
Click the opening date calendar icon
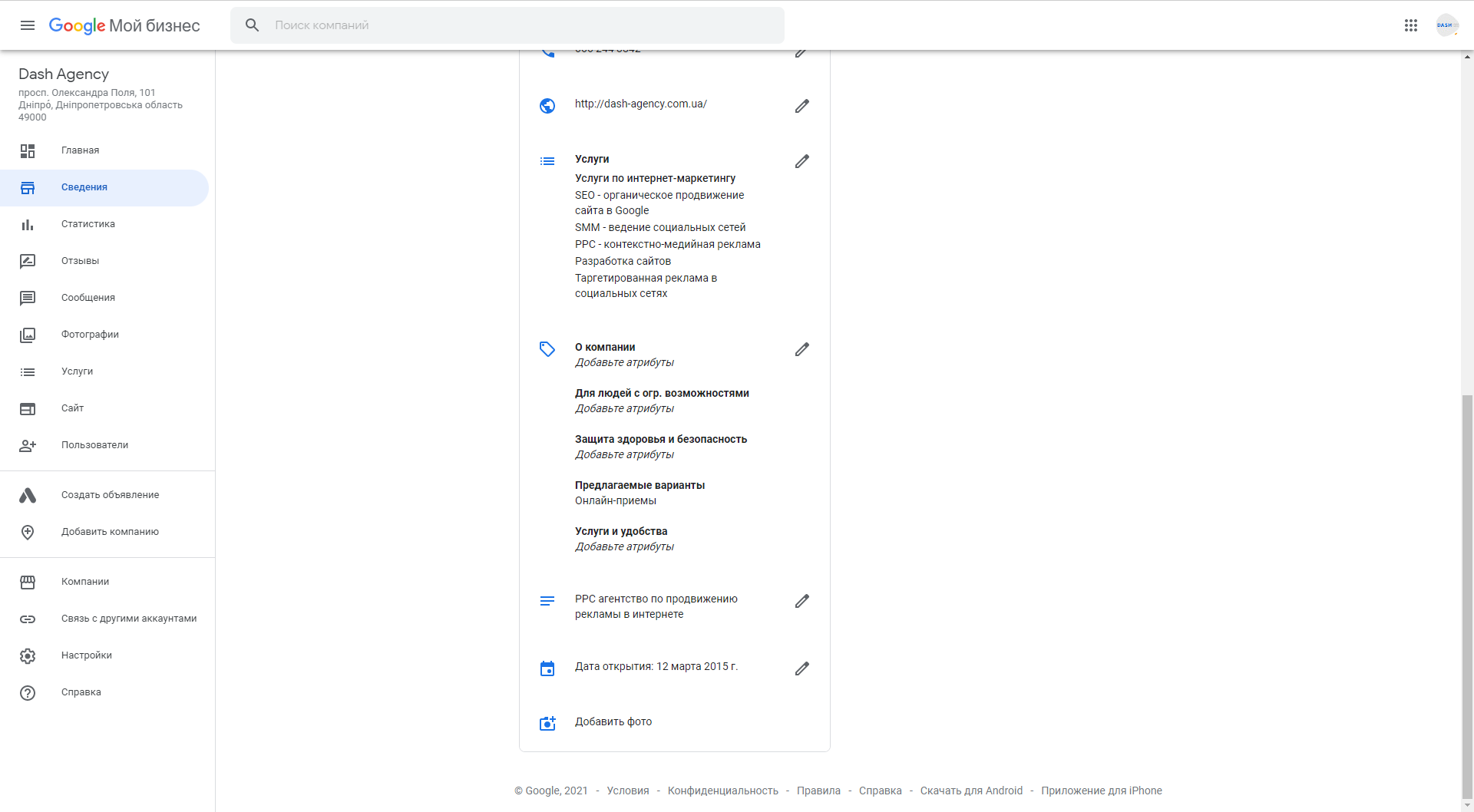point(547,668)
